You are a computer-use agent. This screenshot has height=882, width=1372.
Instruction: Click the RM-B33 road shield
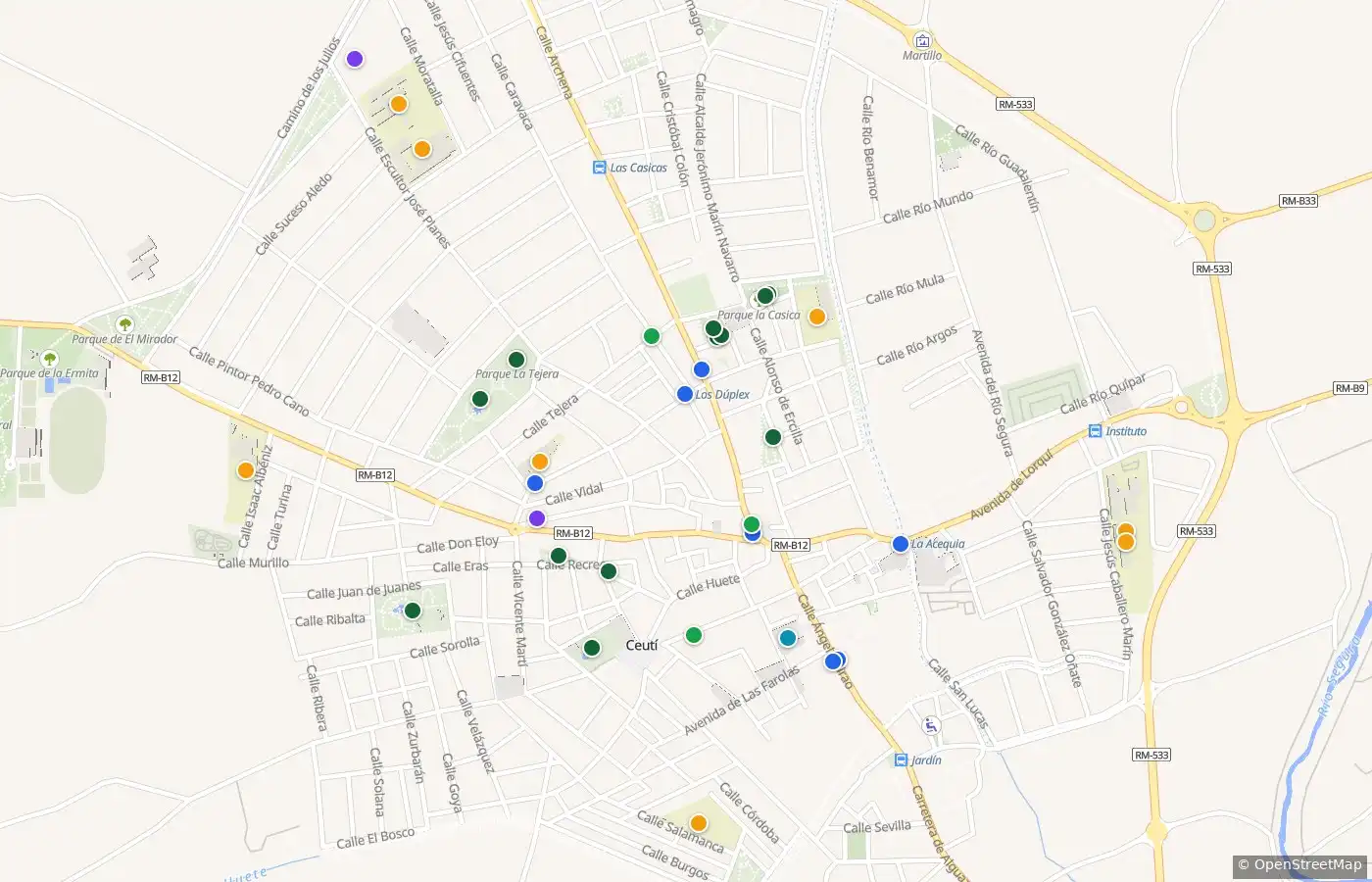tap(1298, 201)
